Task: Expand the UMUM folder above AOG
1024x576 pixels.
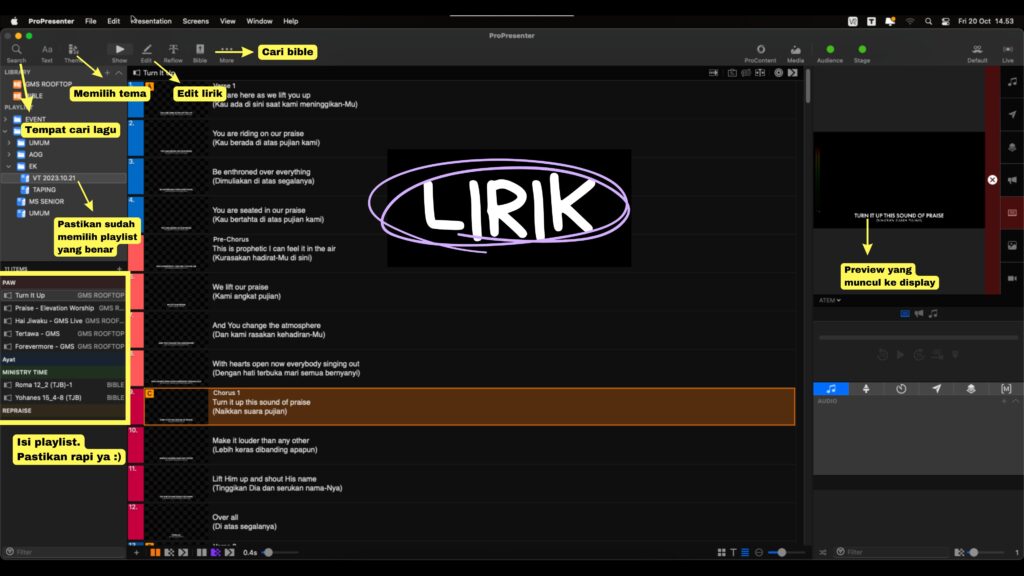Action: coord(9,143)
